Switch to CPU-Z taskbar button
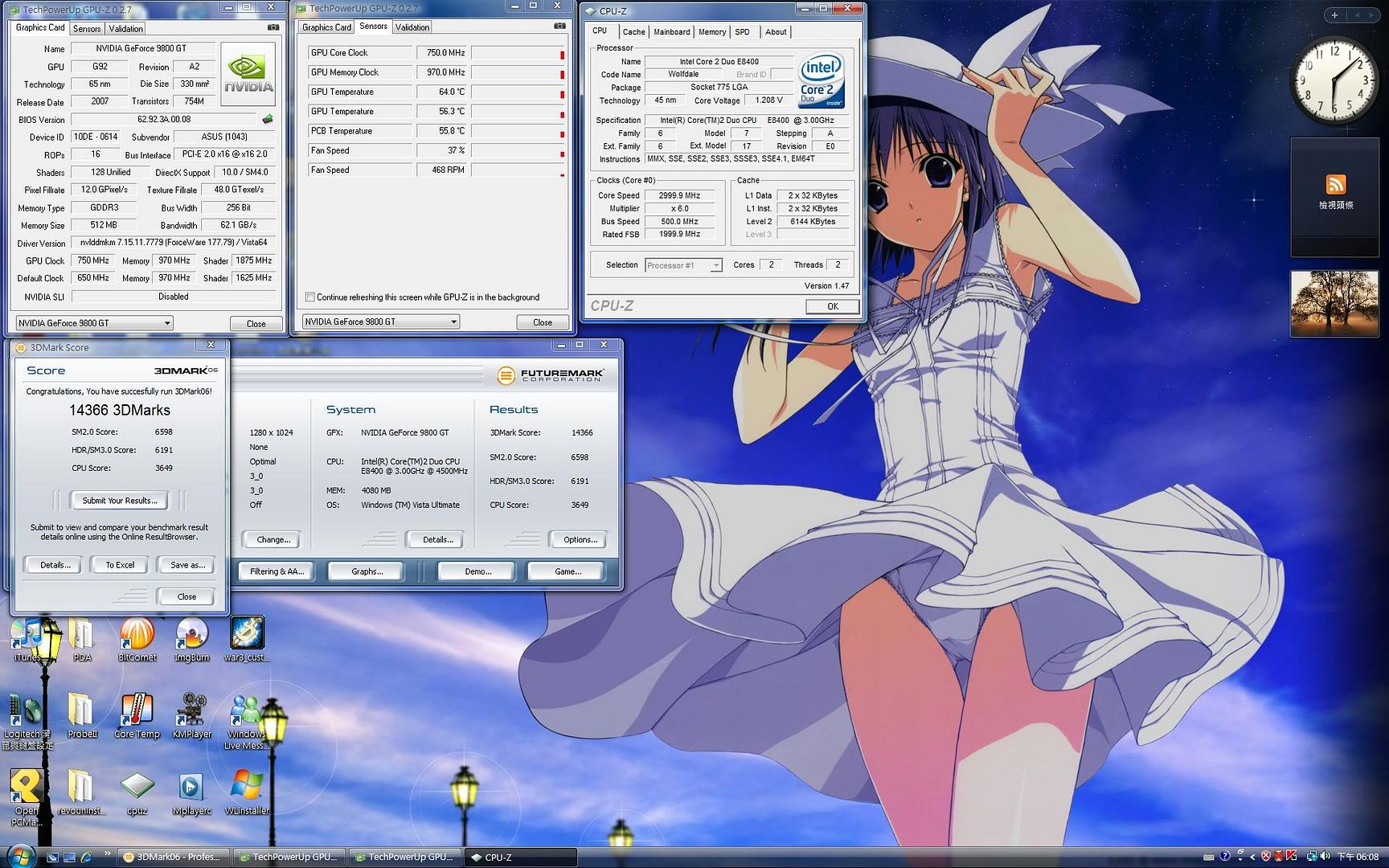Viewport: 1389px width, 868px height. (x=522, y=857)
